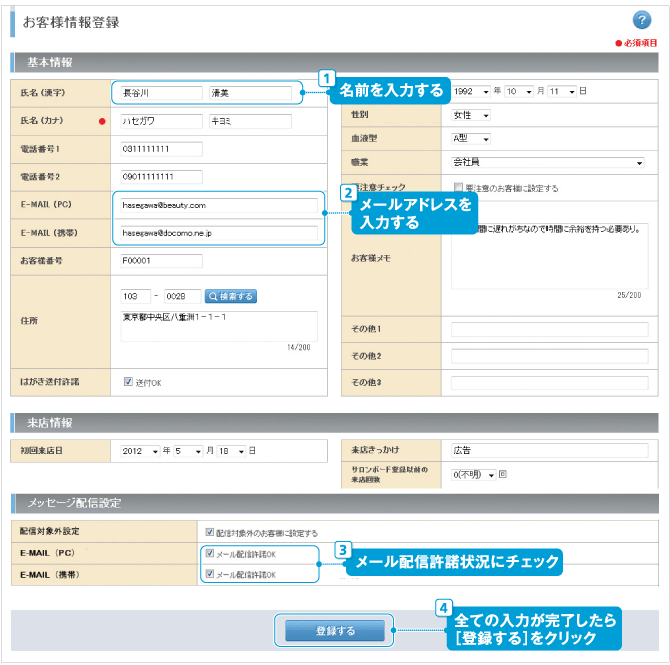670x665 pixels.
Task: Click the E-MAIL (PC) address field
Action: [217, 205]
